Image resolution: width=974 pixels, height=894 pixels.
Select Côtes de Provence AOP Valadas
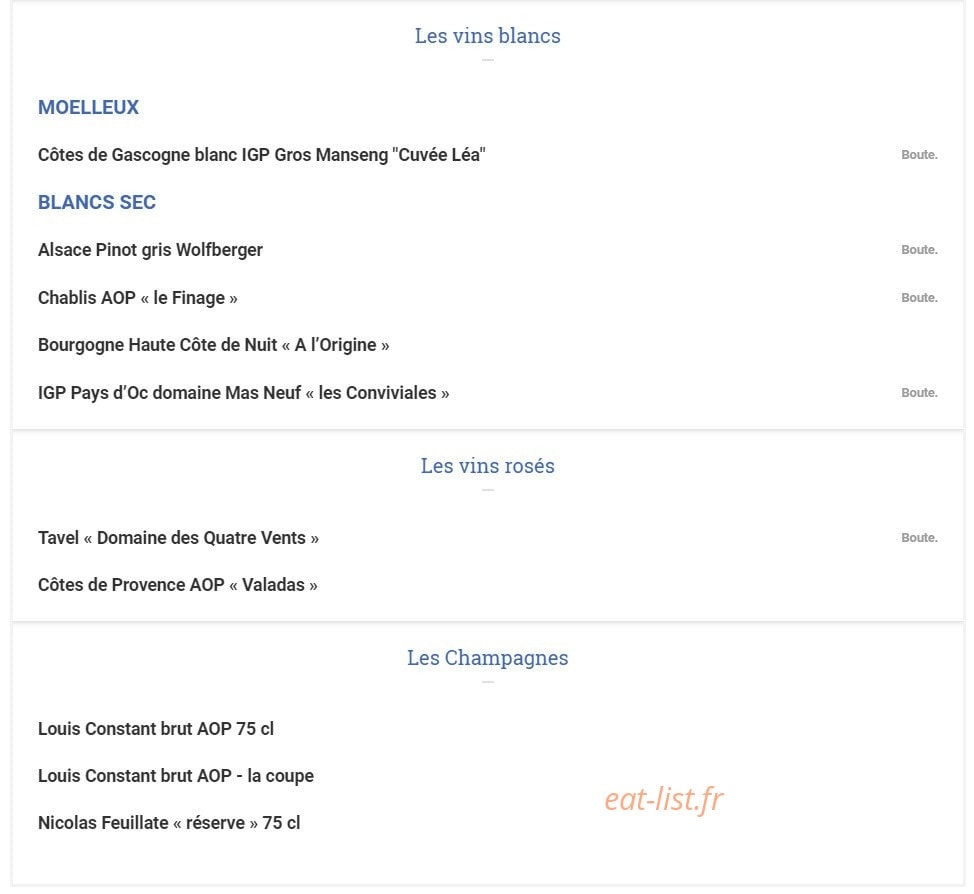[x=178, y=585]
